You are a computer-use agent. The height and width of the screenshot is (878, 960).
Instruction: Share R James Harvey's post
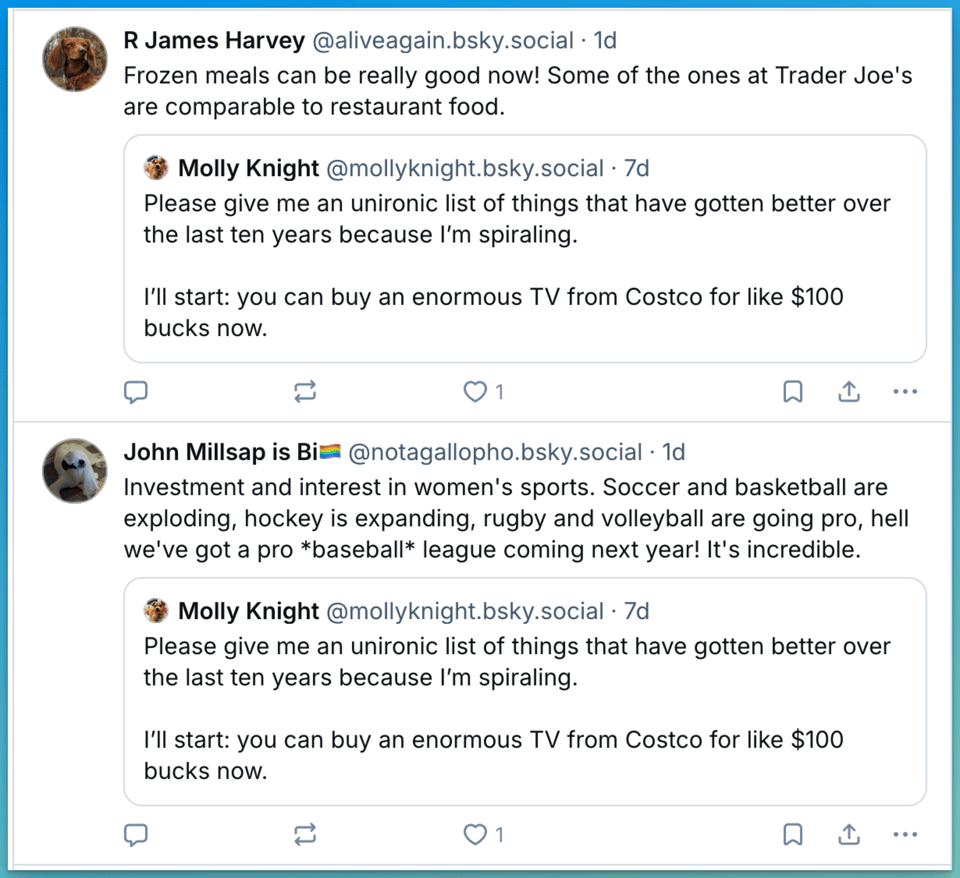pyautogui.click(x=849, y=392)
